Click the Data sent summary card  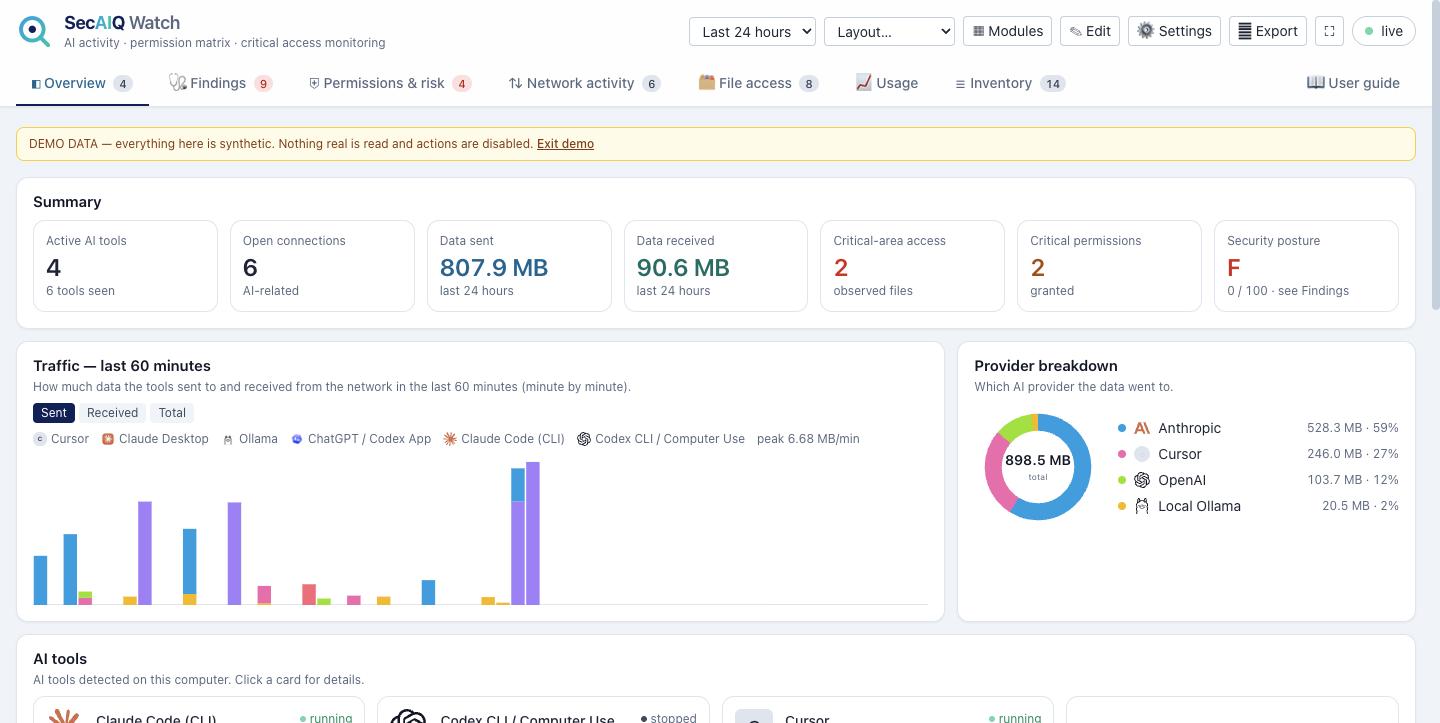pyautogui.click(x=519, y=266)
